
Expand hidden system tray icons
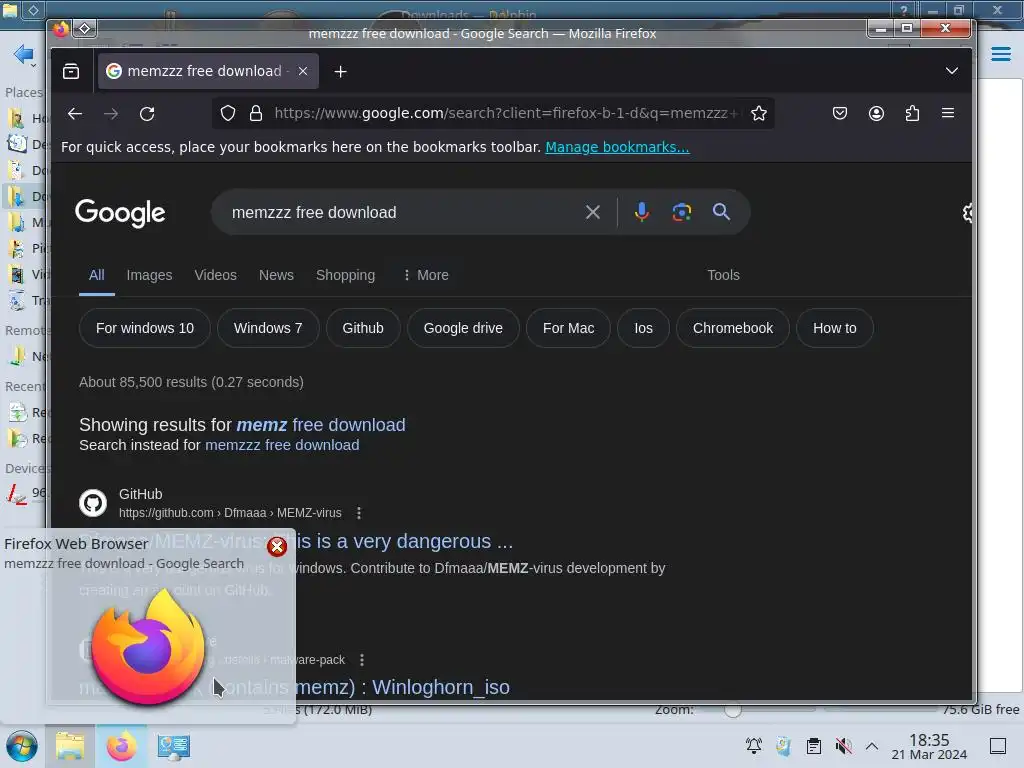tap(872, 745)
